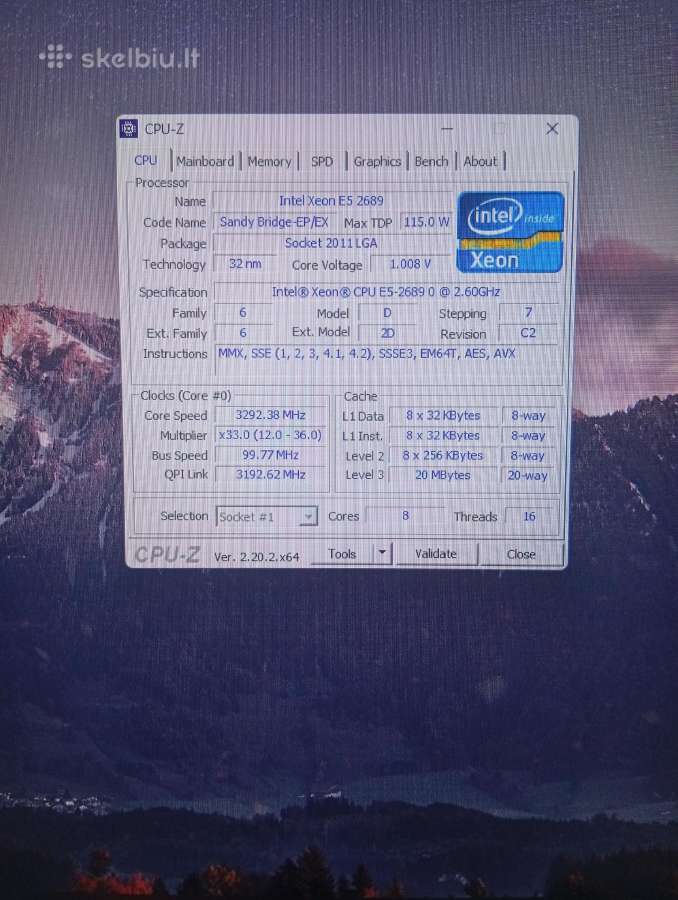Click the Level 3 value 20 MBytes
678x900 pixels.
(443, 475)
